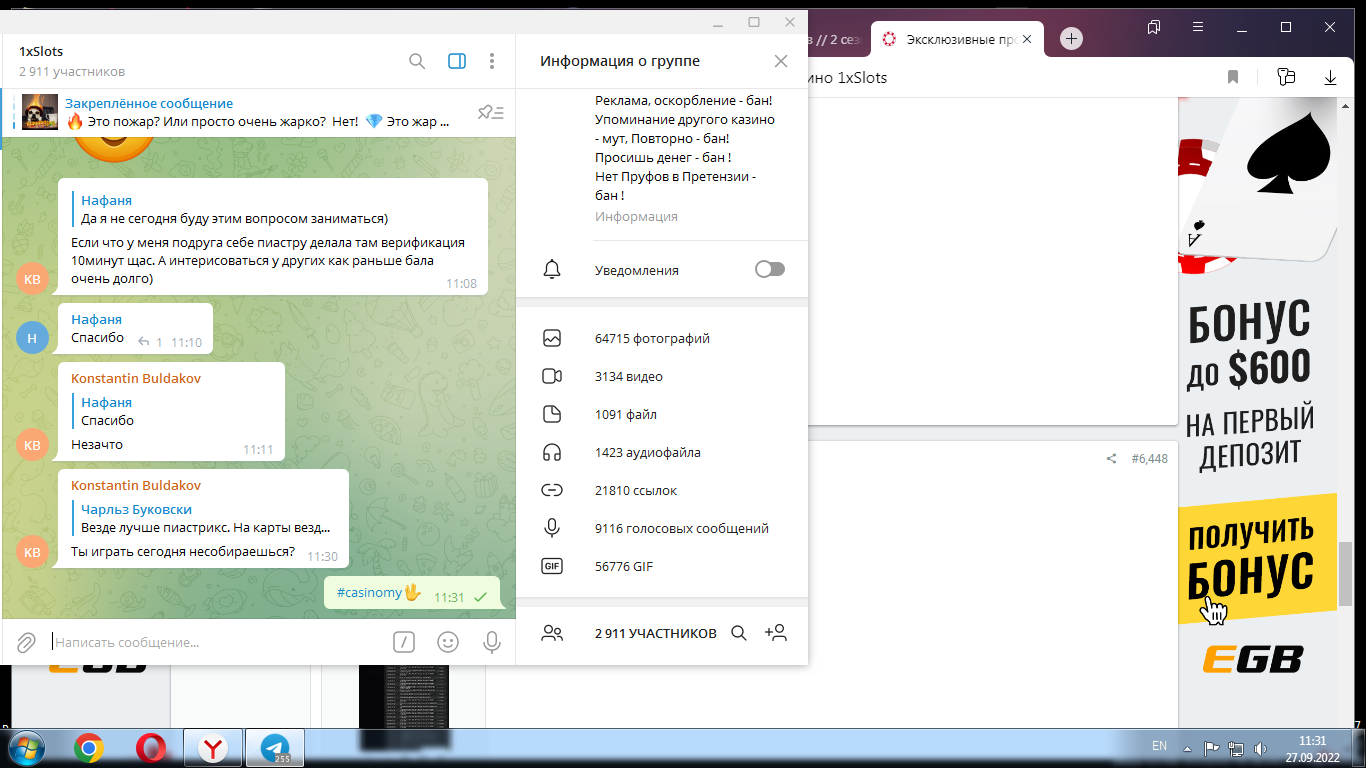Click the share icon beside #6,448
Screen dimensions: 1366x768
coord(1111,459)
